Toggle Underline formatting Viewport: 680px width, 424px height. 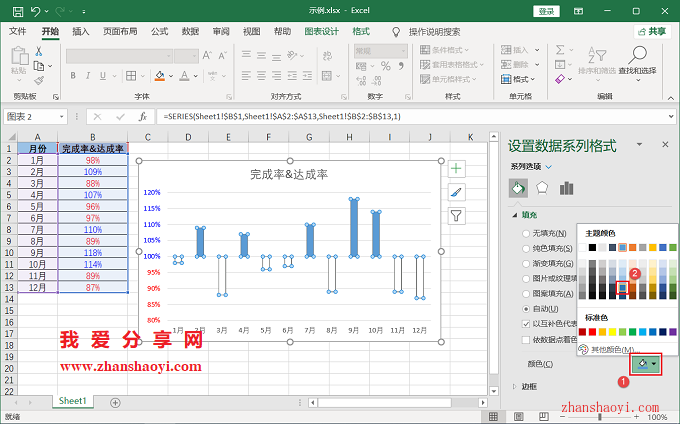(x=103, y=76)
